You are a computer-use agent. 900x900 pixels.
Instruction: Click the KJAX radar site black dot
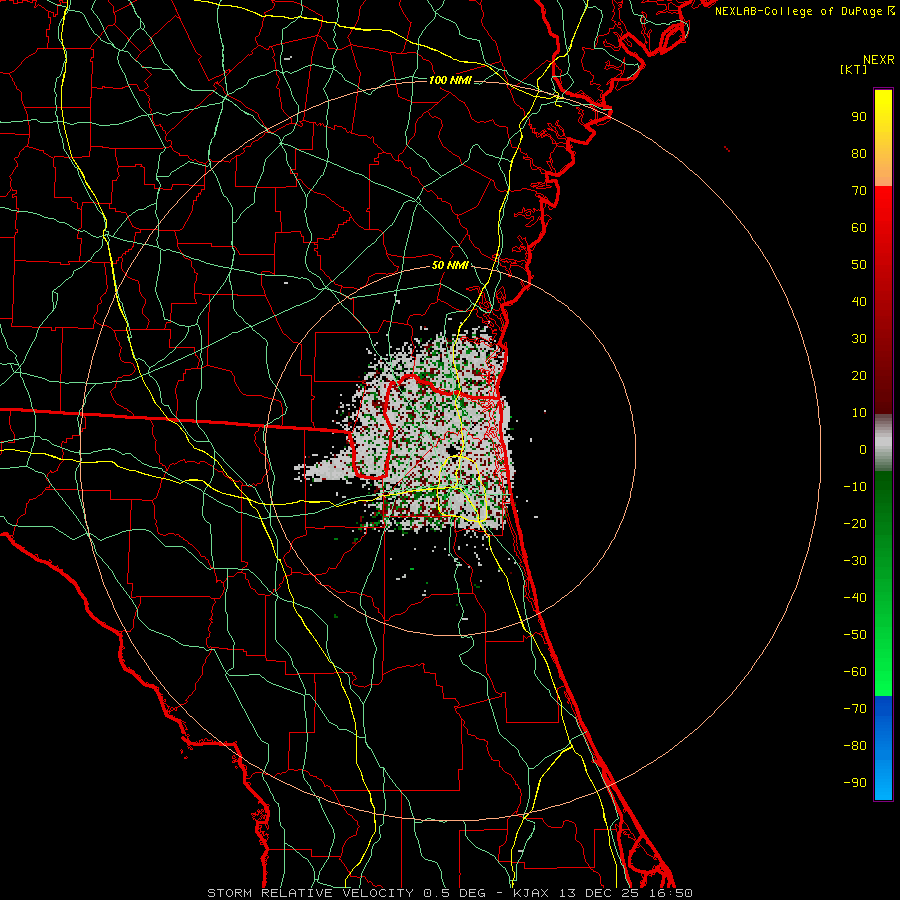pos(452,451)
